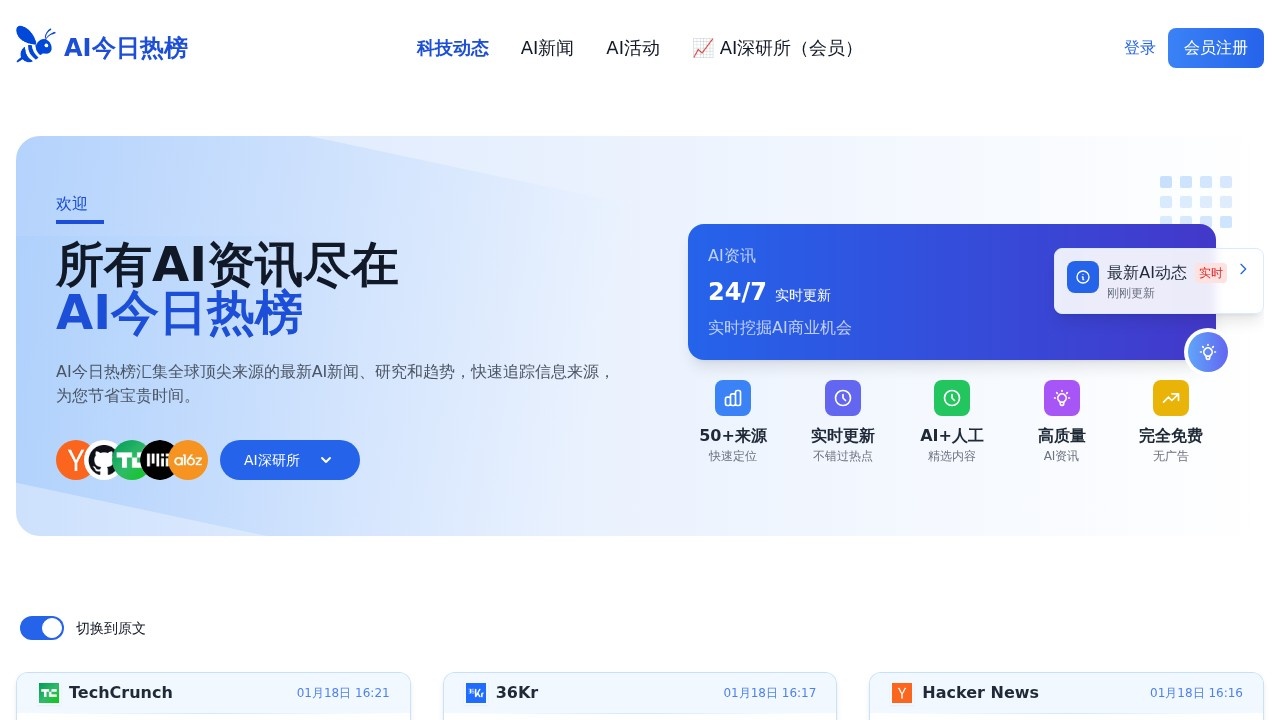Click the a16z source icon
This screenshot has height=720, width=1280.
tap(188, 460)
